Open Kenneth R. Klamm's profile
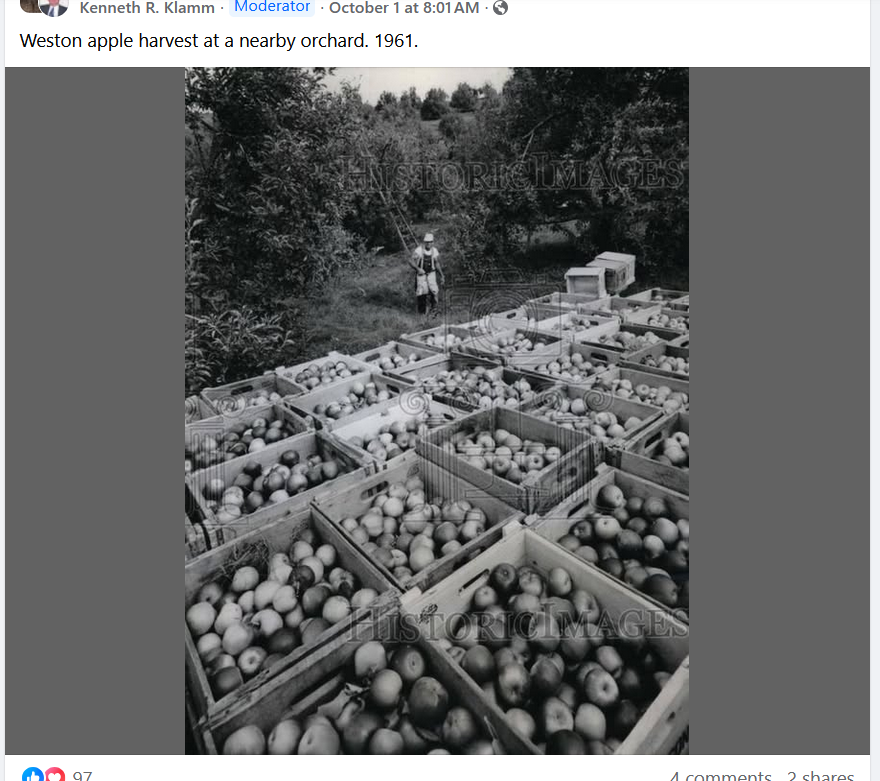 [x=147, y=8]
